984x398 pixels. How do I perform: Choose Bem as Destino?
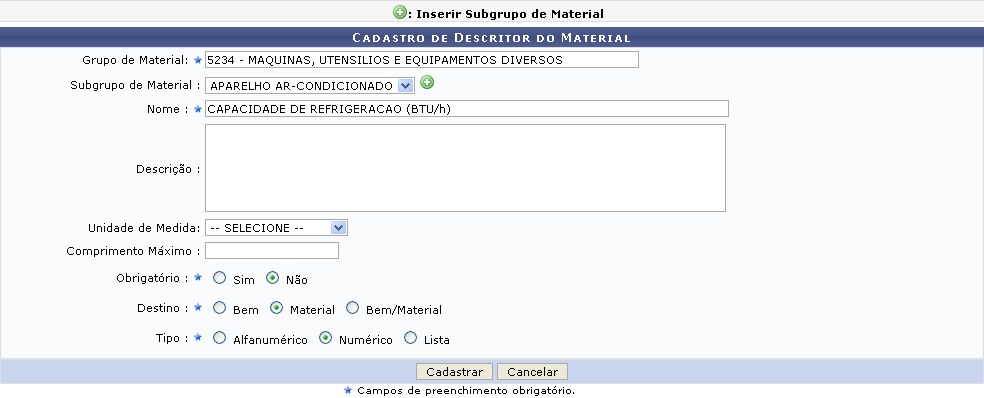[x=219, y=308]
